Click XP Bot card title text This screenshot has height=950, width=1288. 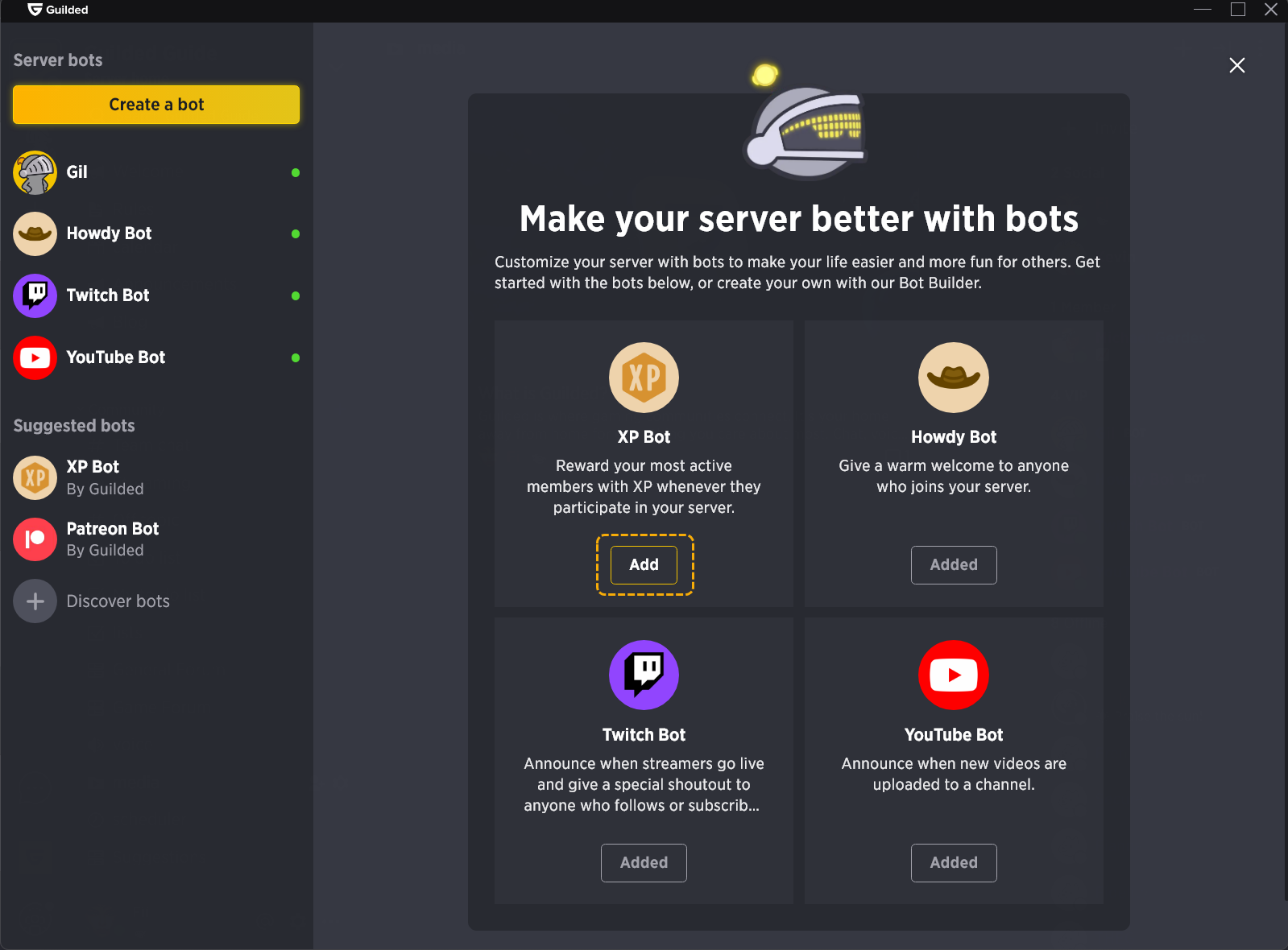tap(644, 437)
